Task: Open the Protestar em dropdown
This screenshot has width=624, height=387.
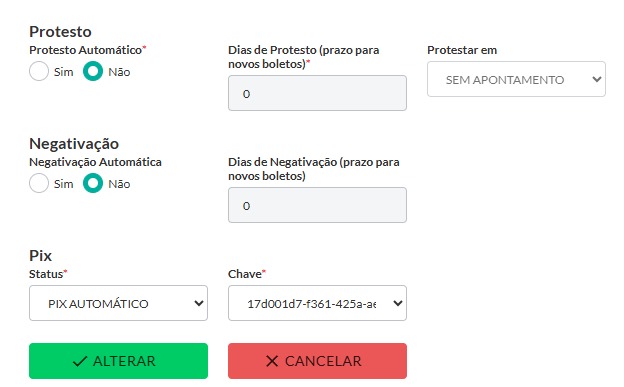Action: 516,79
